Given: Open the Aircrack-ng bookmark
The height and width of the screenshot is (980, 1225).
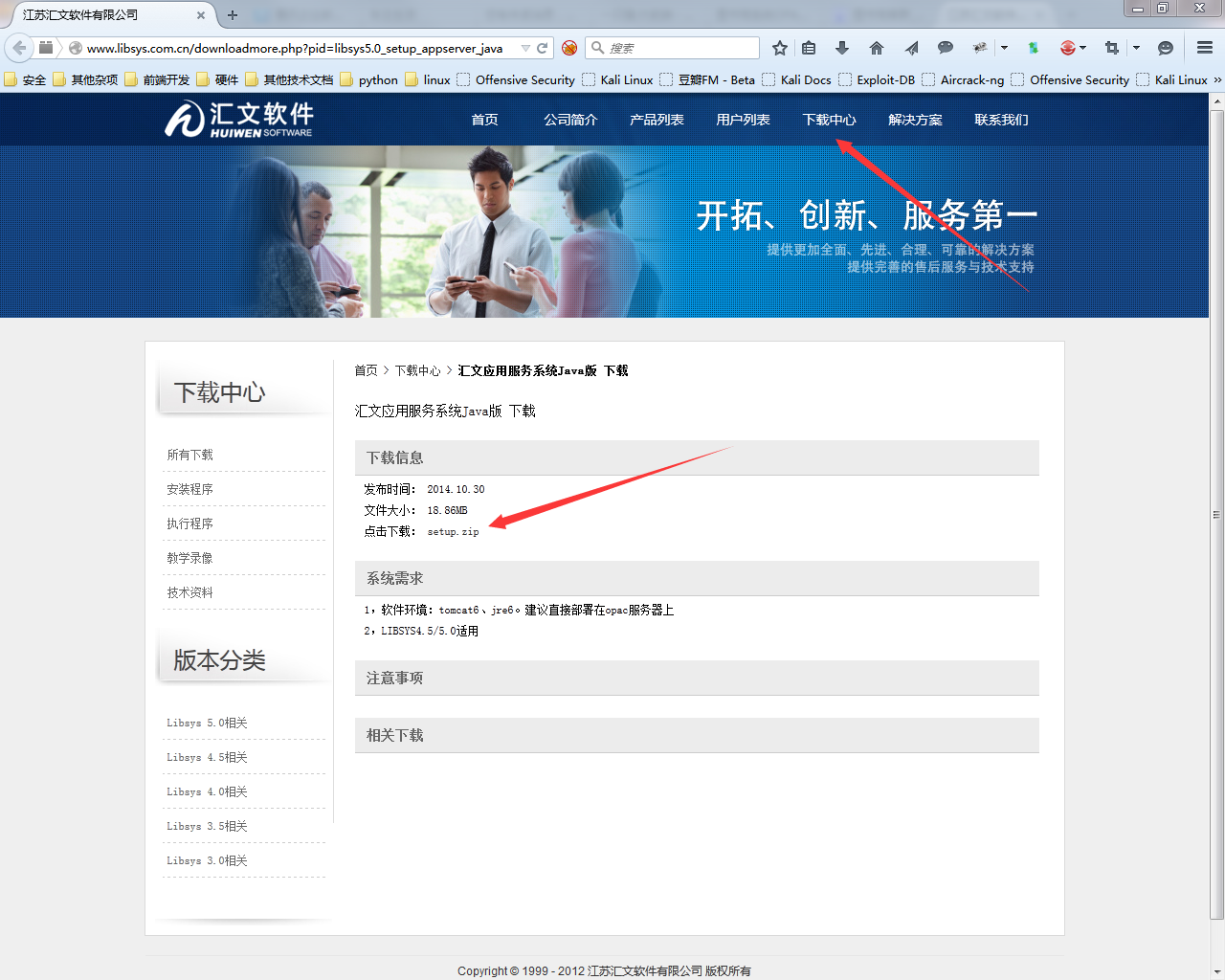Looking at the screenshot, I should [x=963, y=80].
